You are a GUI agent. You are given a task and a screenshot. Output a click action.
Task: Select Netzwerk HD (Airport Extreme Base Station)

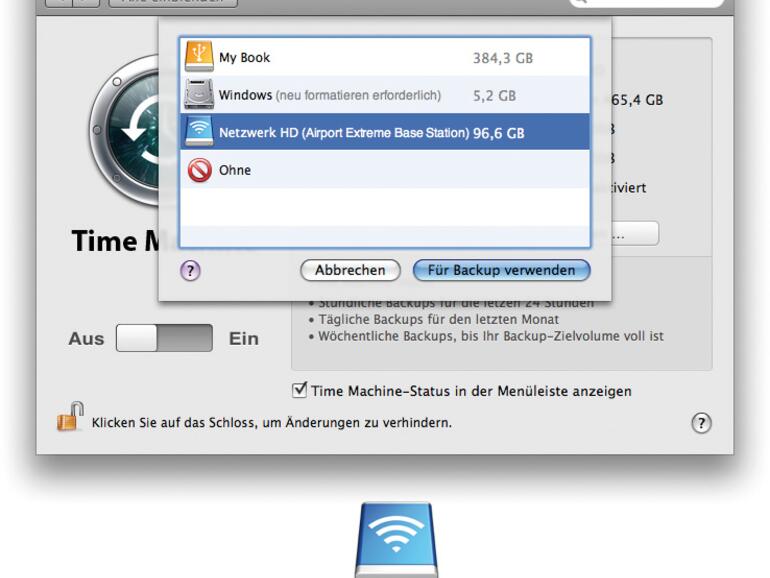pos(385,132)
